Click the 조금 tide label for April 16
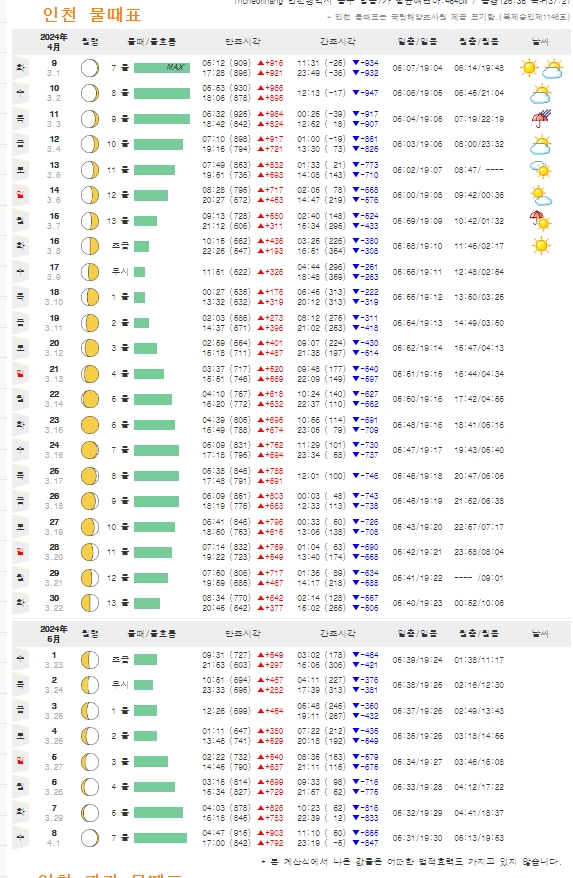573x878 pixels. point(120,246)
